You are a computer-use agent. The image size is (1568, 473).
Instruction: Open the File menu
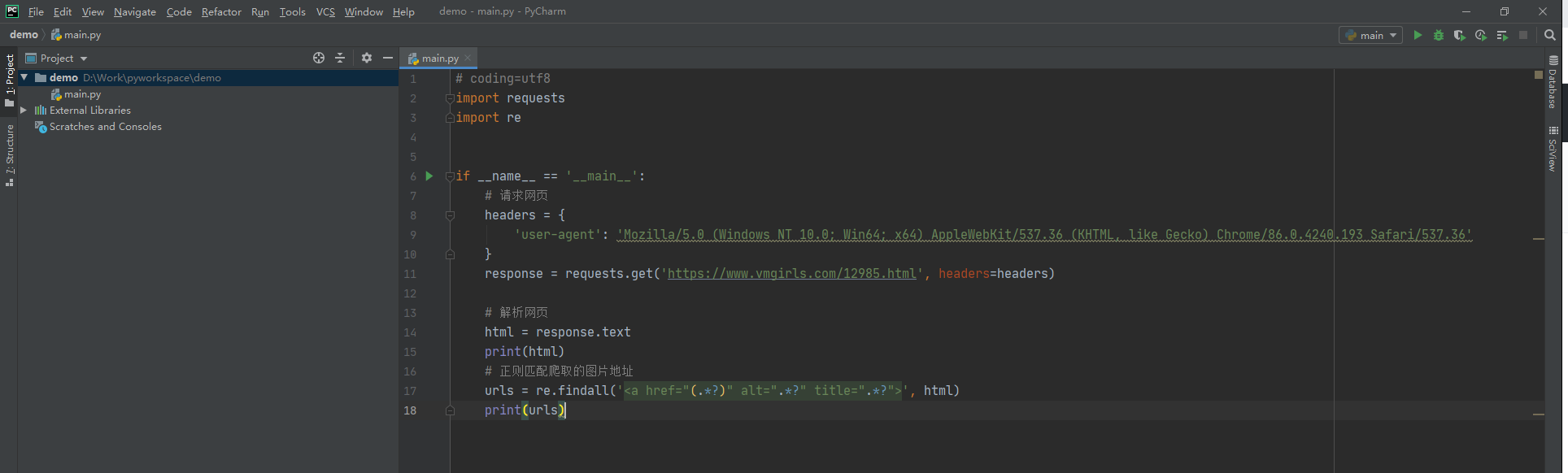36,11
